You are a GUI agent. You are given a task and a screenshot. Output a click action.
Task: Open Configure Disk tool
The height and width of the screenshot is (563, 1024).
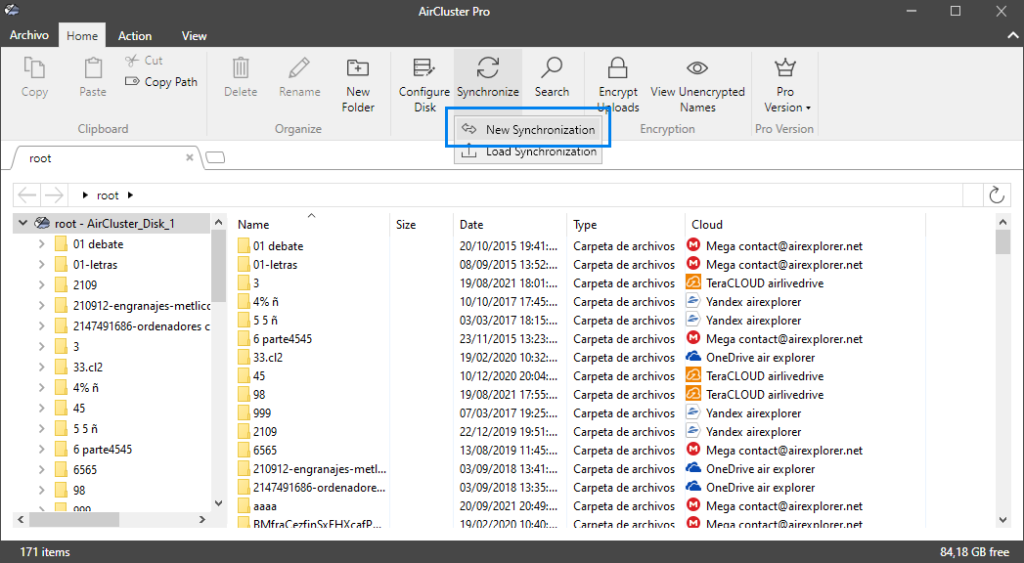click(x=424, y=84)
